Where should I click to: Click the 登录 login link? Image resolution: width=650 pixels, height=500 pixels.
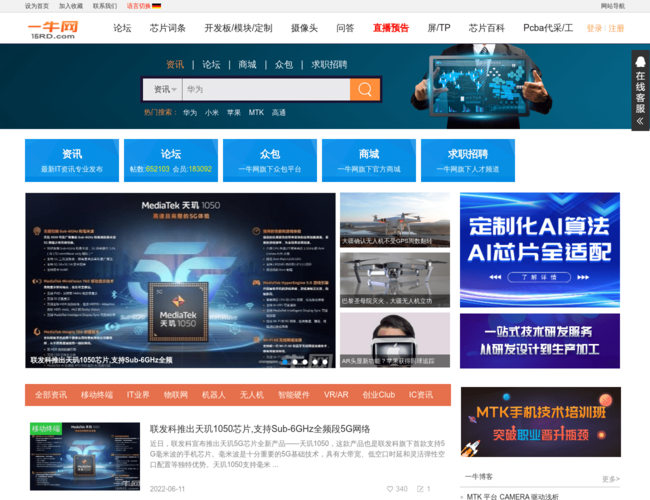(x=594, y=28)
